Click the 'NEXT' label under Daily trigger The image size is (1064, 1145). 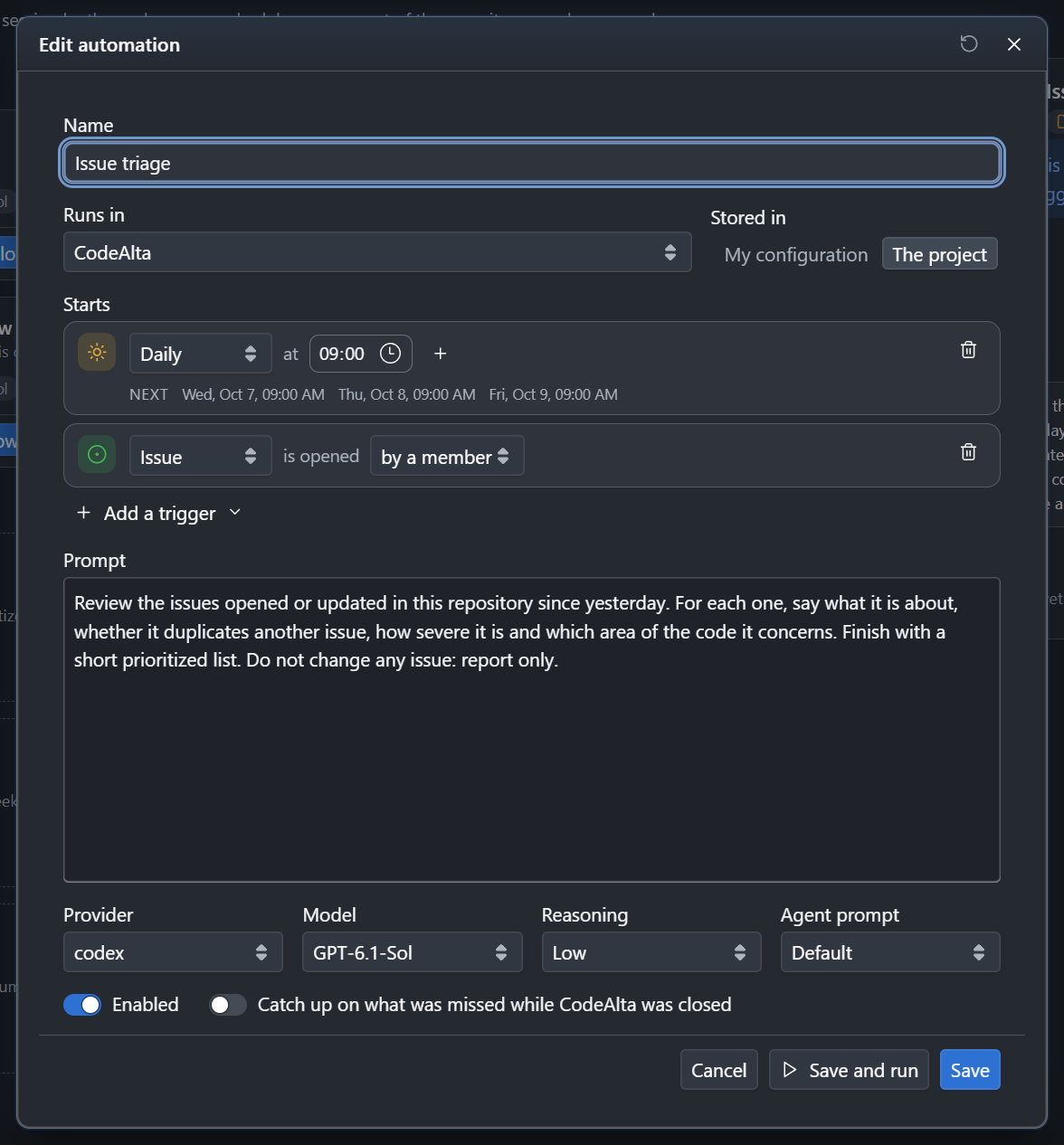click(148, 394)
